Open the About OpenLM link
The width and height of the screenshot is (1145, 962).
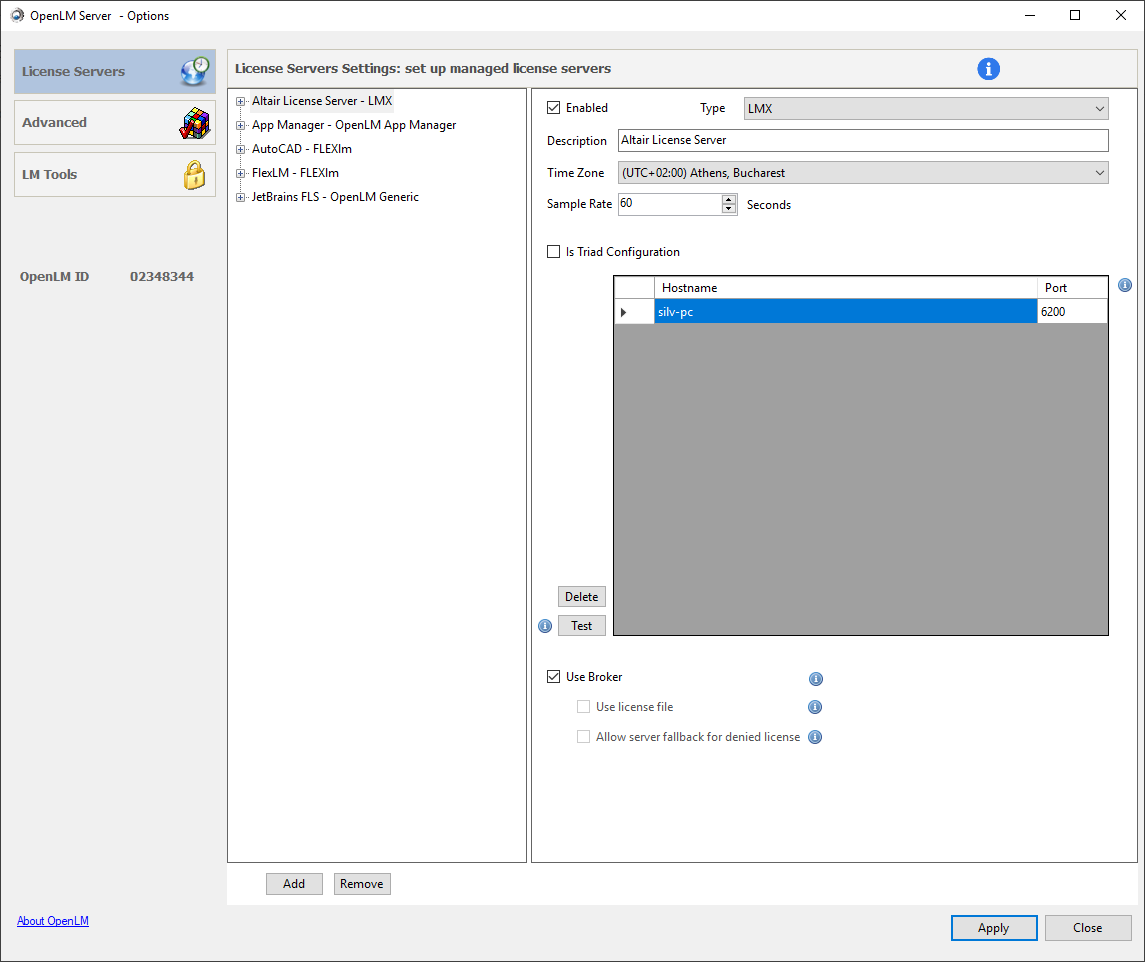click(53, 921)
